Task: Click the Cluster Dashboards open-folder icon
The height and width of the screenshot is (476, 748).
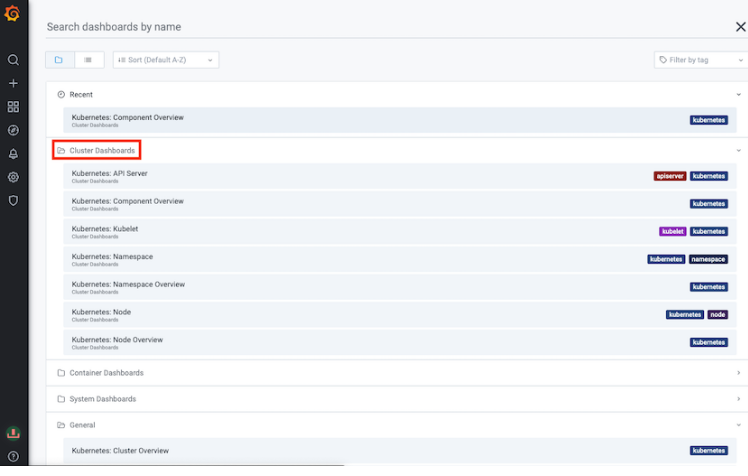Action: (x=61, y=150)
